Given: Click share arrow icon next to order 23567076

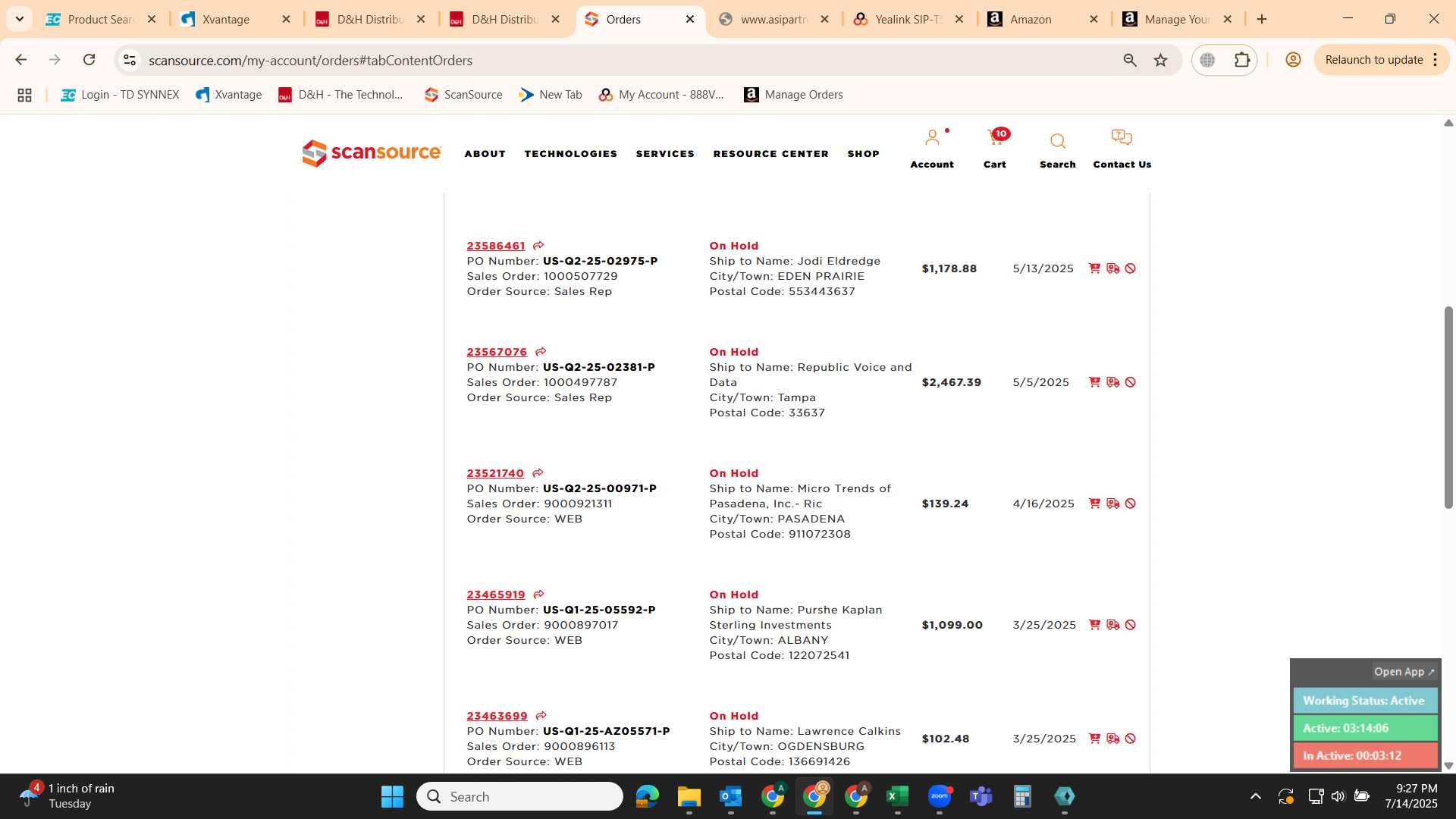Looking at the screenshot, I should click(x=541, y=352).
